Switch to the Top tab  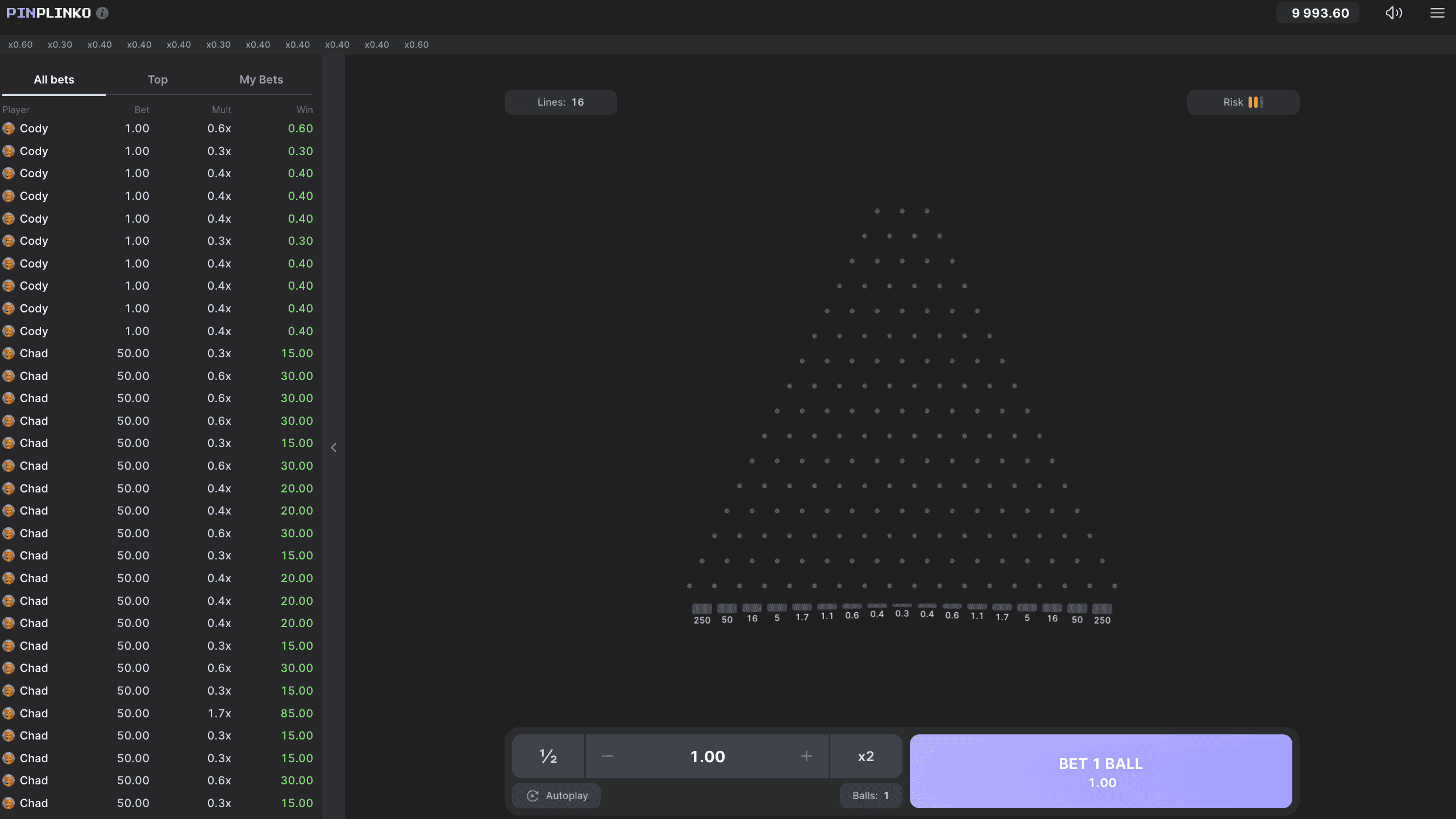157,80
